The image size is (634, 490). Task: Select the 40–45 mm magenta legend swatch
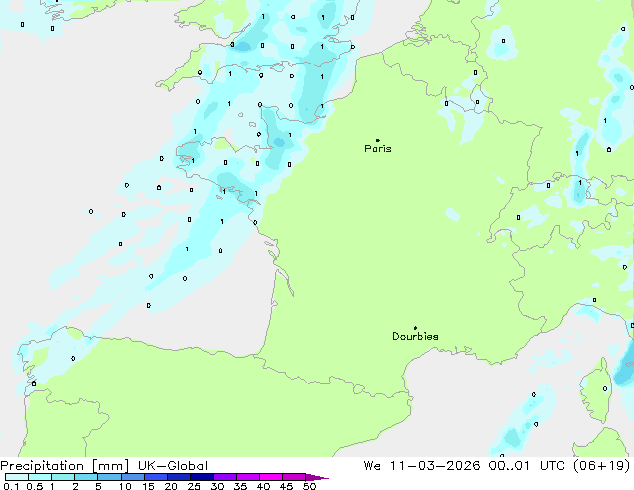(271, 477)
